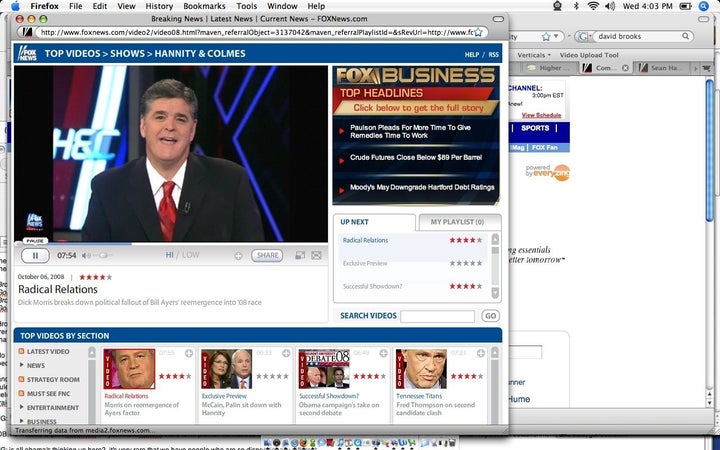
Task: Add Exclusive Preview card to playlist
Action: 286,353
